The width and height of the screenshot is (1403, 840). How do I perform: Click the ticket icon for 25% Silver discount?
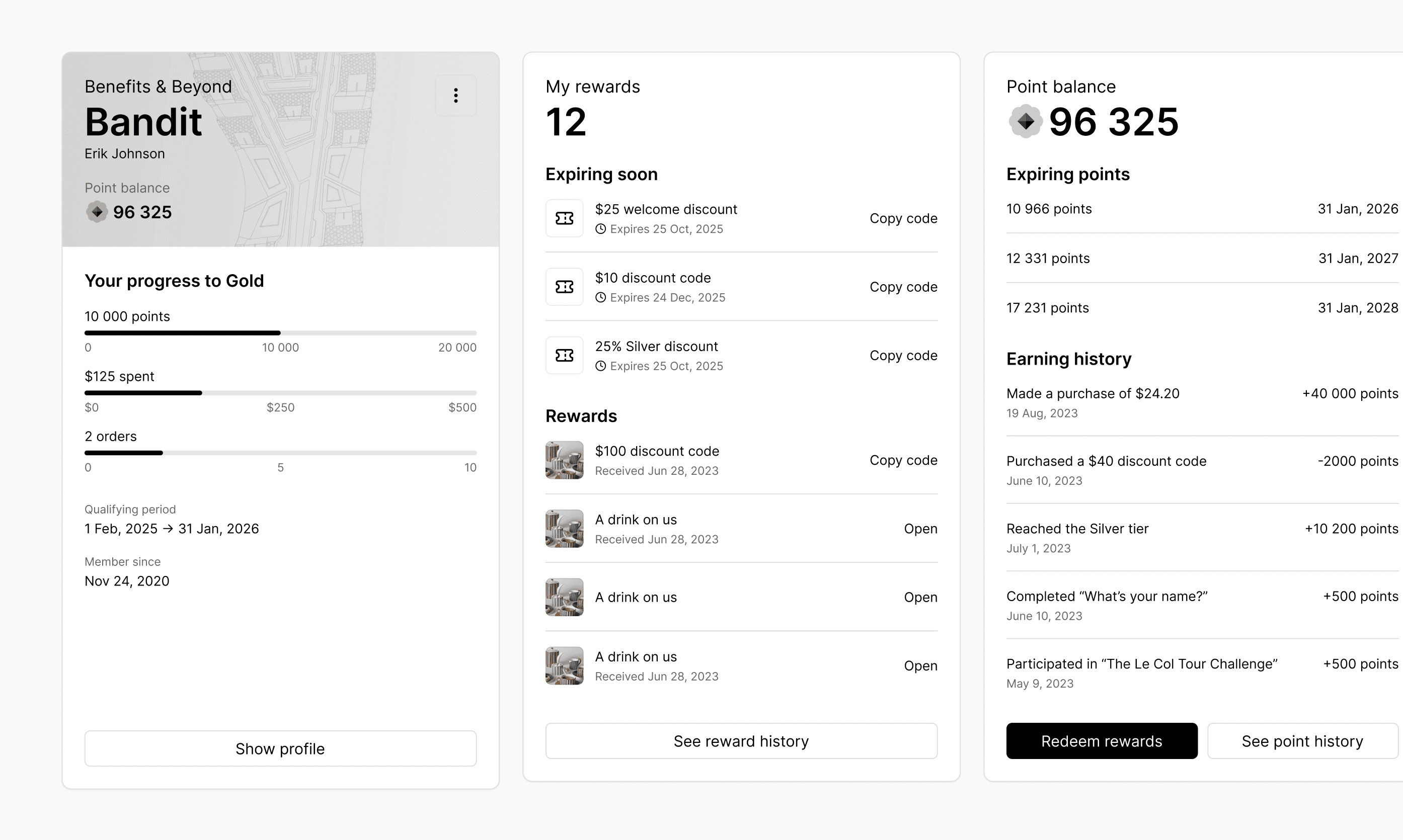click(564, 356)
